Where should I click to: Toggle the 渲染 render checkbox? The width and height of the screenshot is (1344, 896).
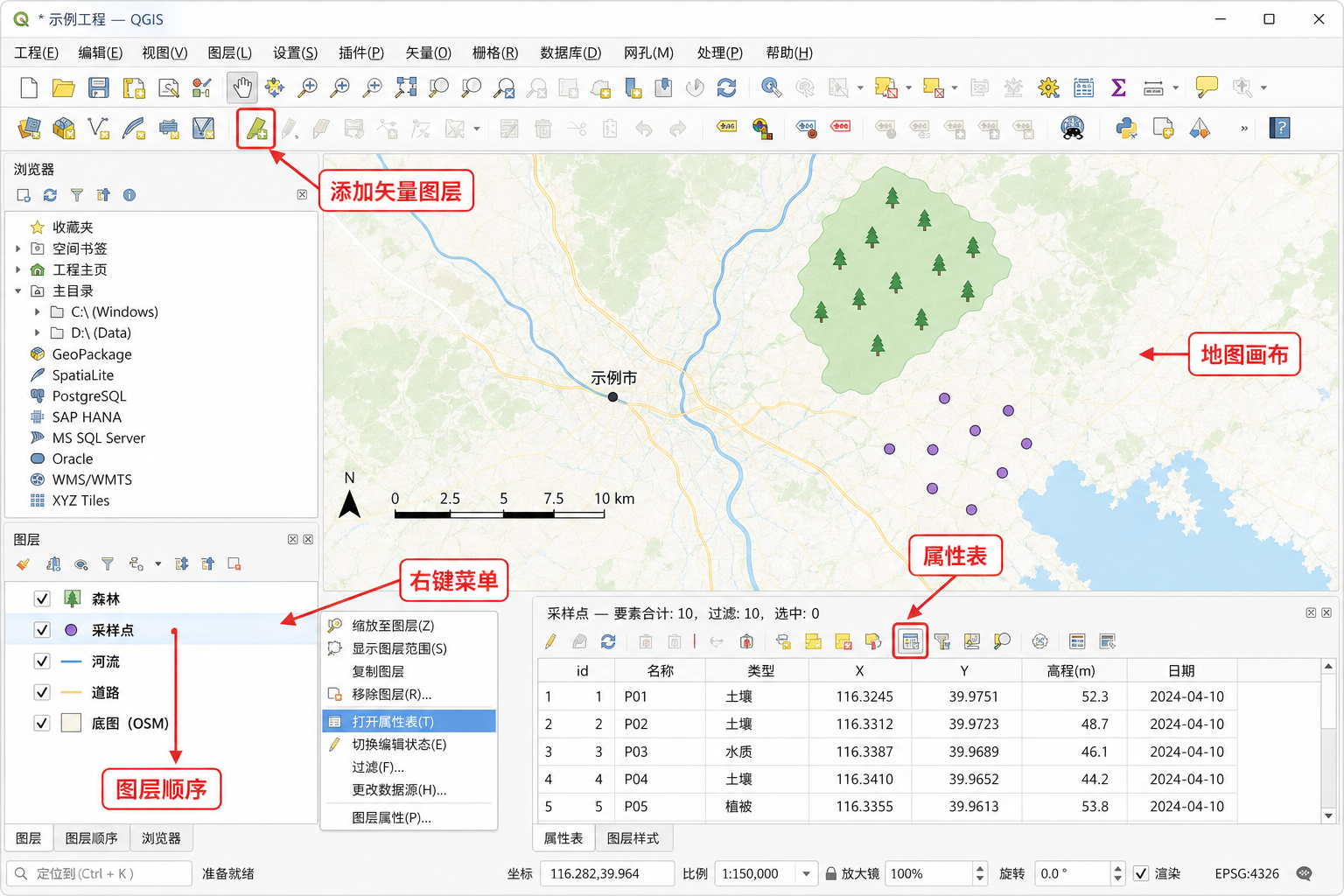tap(1141, 873)
